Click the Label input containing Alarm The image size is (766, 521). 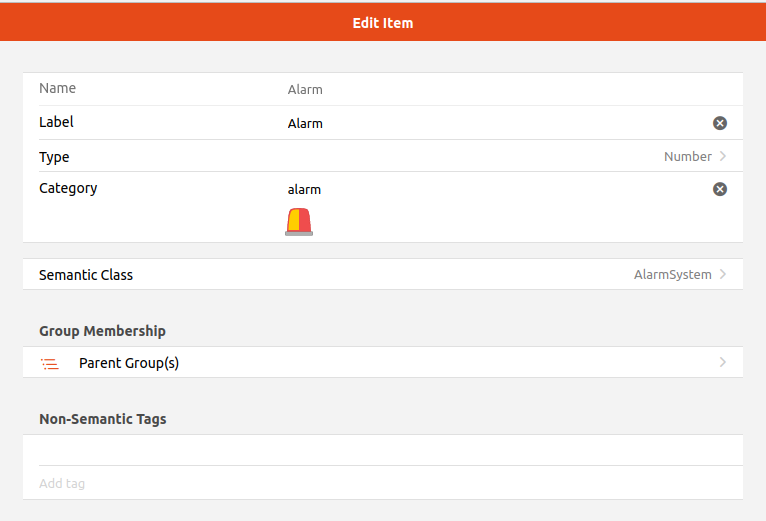[497, 123]
